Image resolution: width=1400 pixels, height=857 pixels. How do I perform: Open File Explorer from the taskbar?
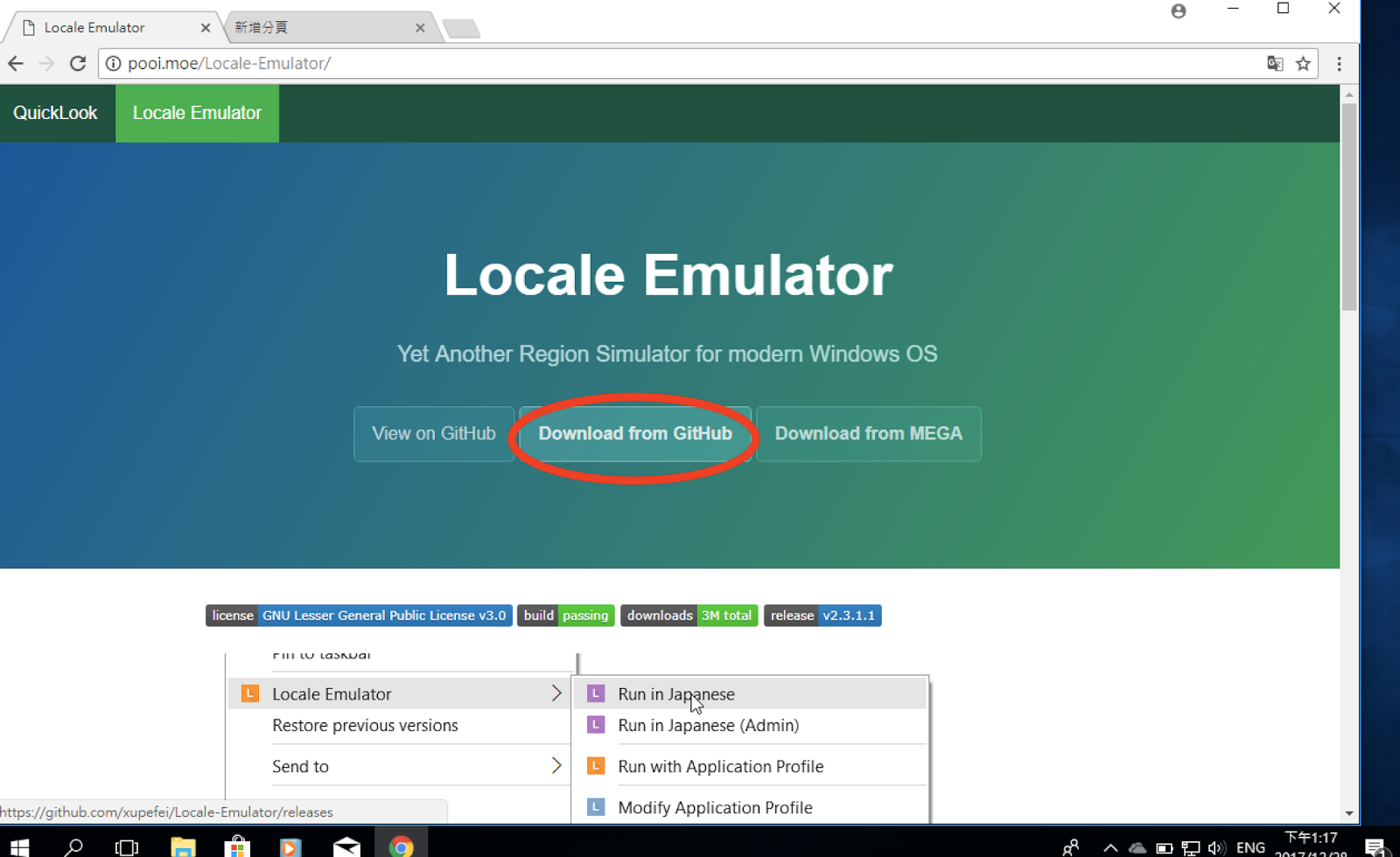click(x=183, y=846)
